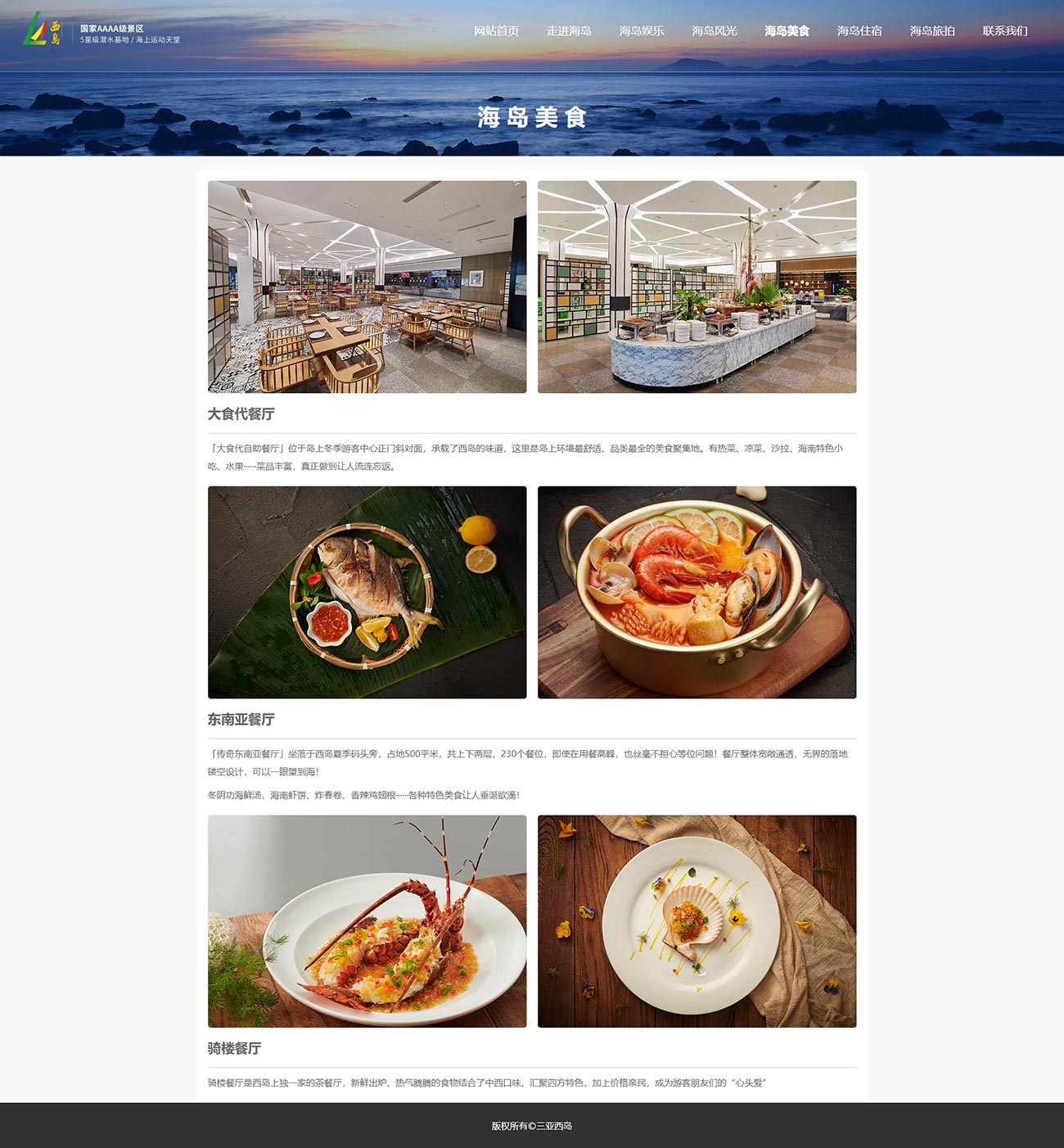Open the 海岛旅拍 menu entry

932,31
